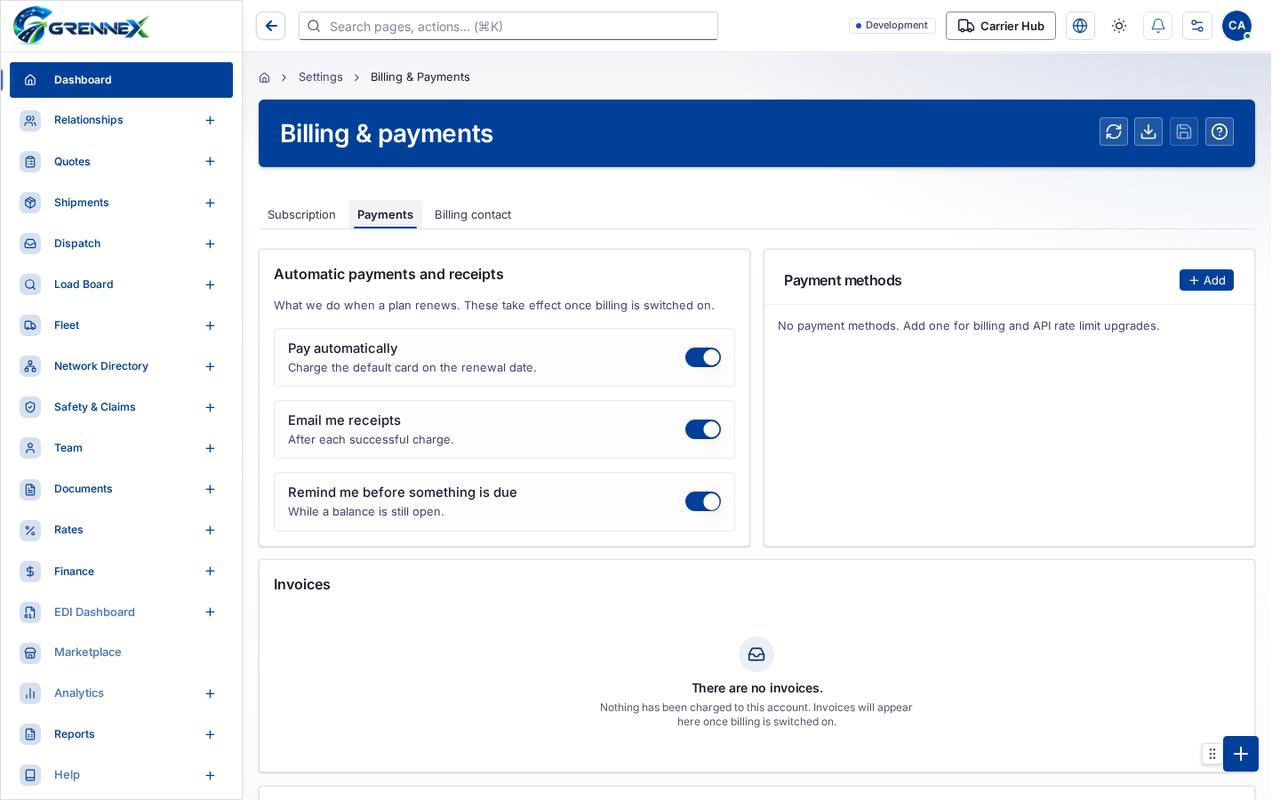Click the Grennex logo
Viewport: 1280px width, 800px height.
pos(81,26)
